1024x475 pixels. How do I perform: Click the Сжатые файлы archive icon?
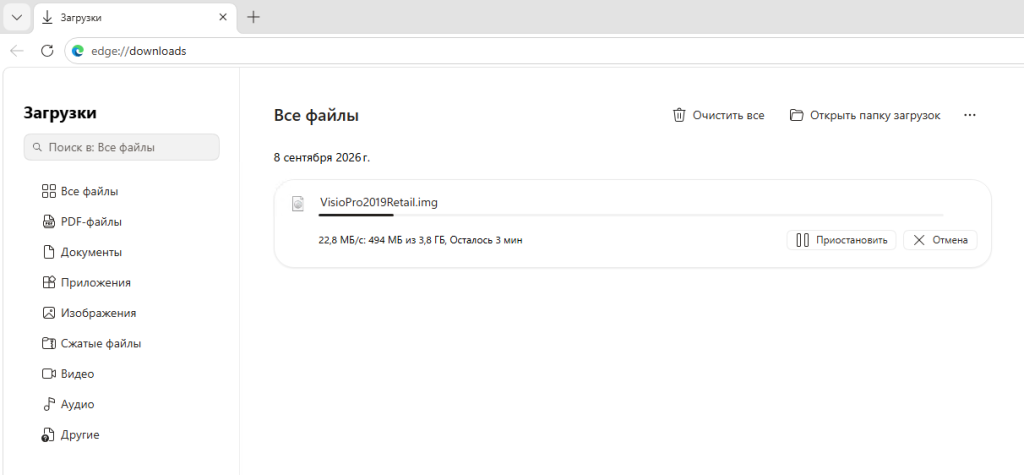point(48,344)
